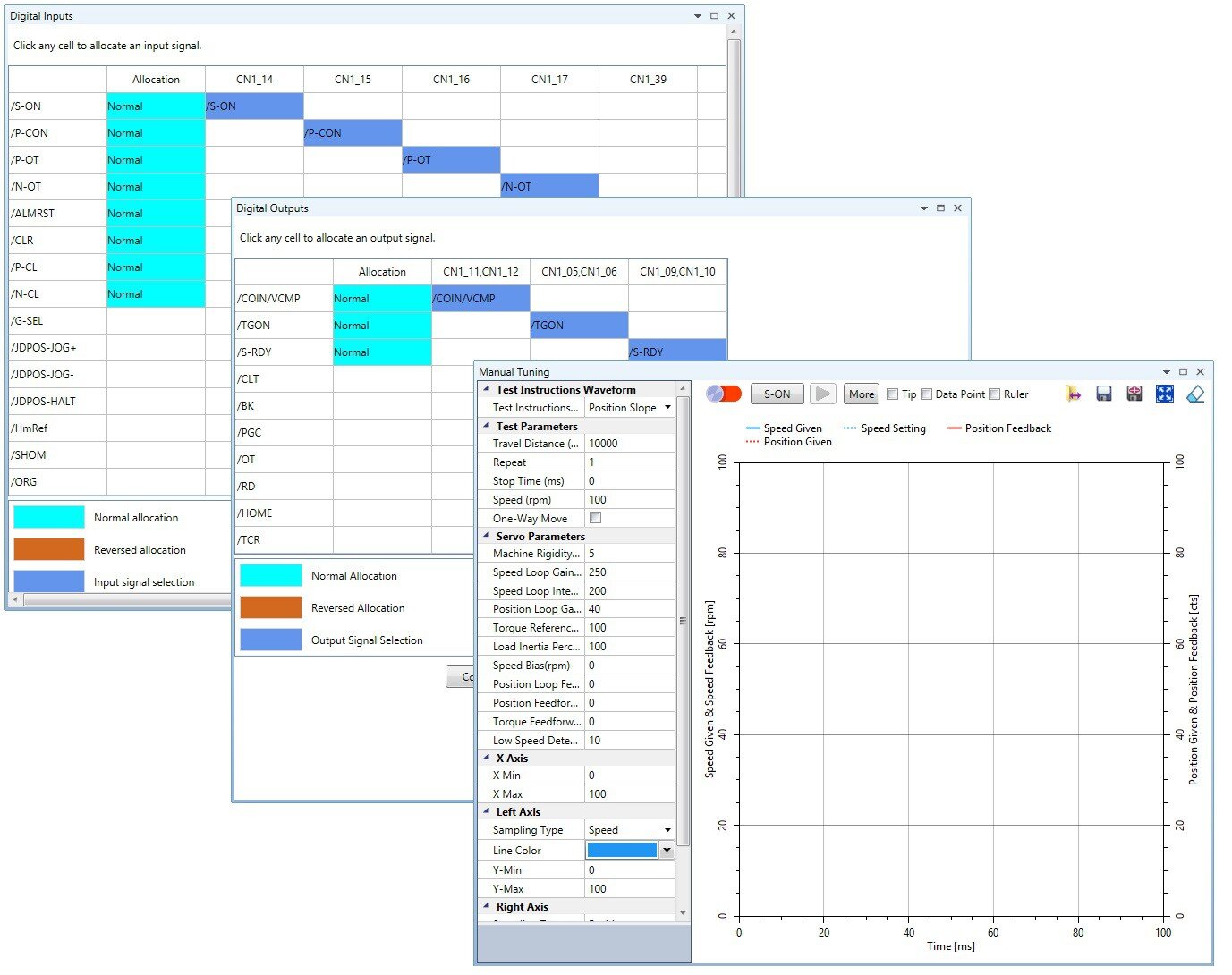Viewport: 1232px width, 975px height.
Task: Click the Normal allocation cell for /TGON output
Action: (x=382, y=326)
